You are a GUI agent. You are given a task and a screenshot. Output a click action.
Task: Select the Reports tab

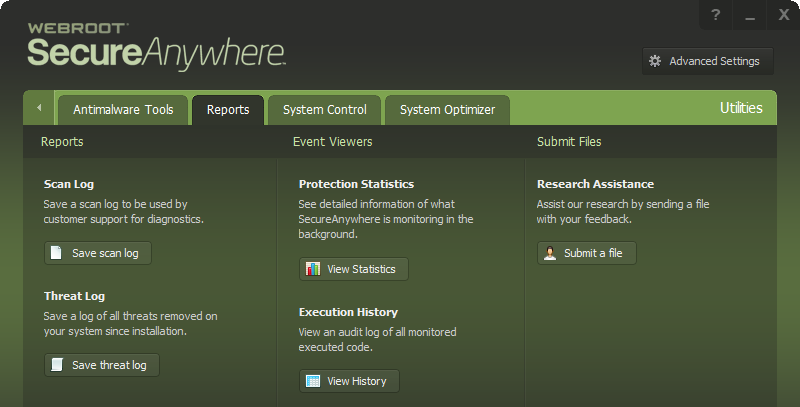point(228,110)
